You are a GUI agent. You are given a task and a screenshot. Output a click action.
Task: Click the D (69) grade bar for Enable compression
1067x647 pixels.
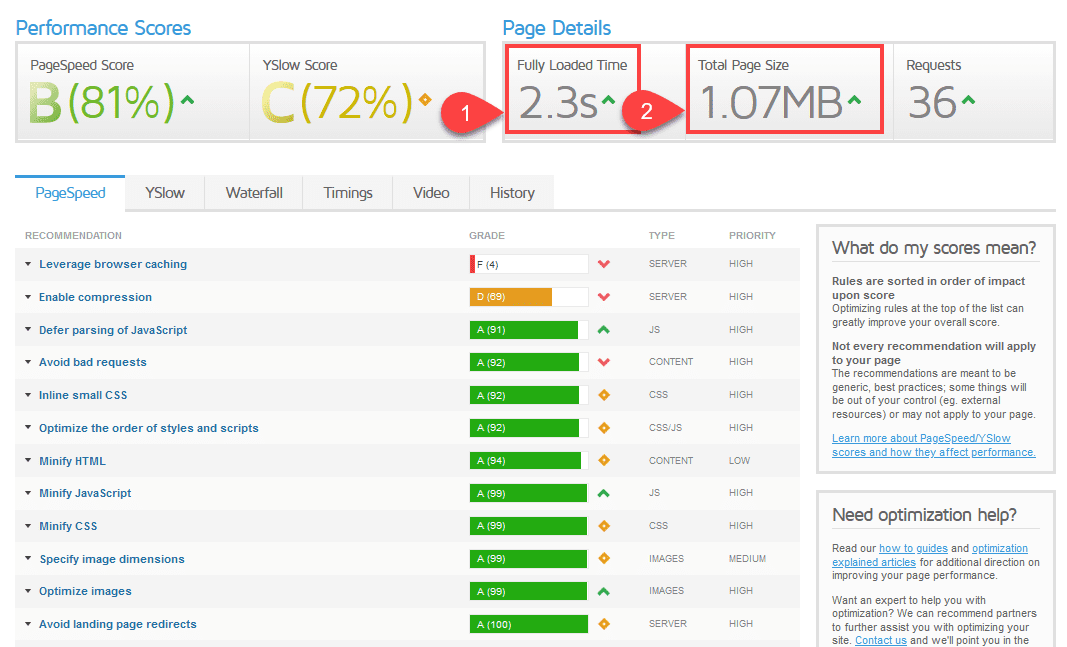pos(510,296)
